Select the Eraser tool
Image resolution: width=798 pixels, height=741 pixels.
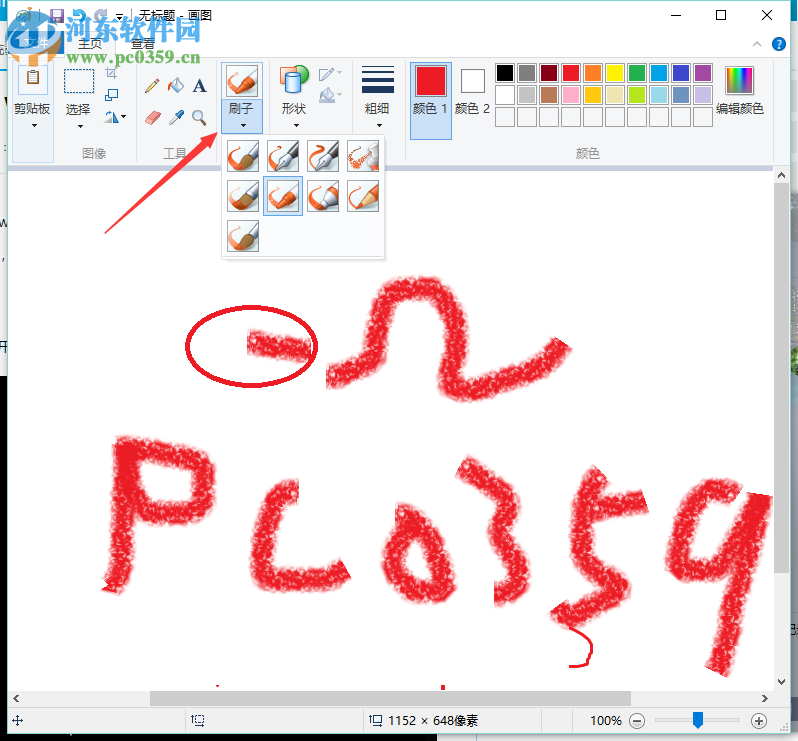tap(153, 118)
